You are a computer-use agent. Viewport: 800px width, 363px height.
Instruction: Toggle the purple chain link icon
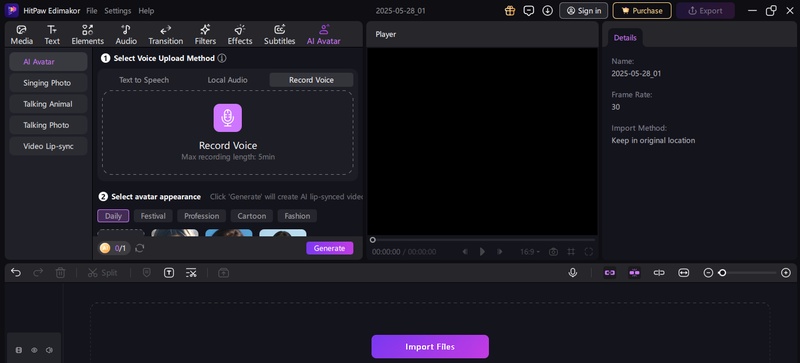610,273
